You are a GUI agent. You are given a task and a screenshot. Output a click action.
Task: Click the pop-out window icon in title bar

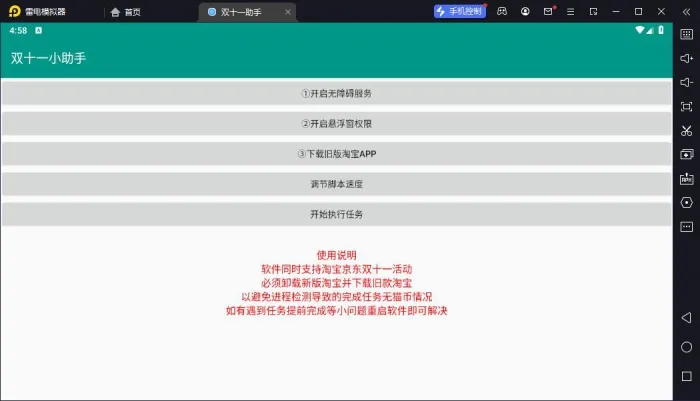593,12
